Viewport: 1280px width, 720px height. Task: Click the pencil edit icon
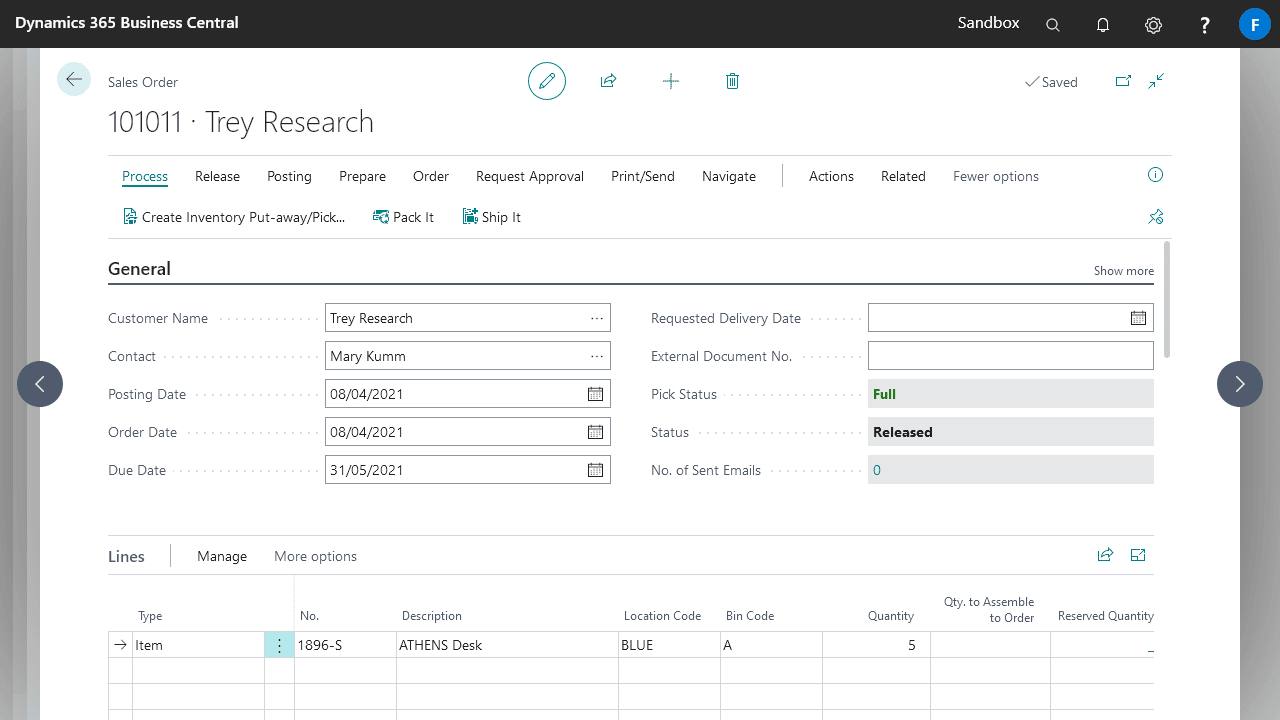point(547,81)
